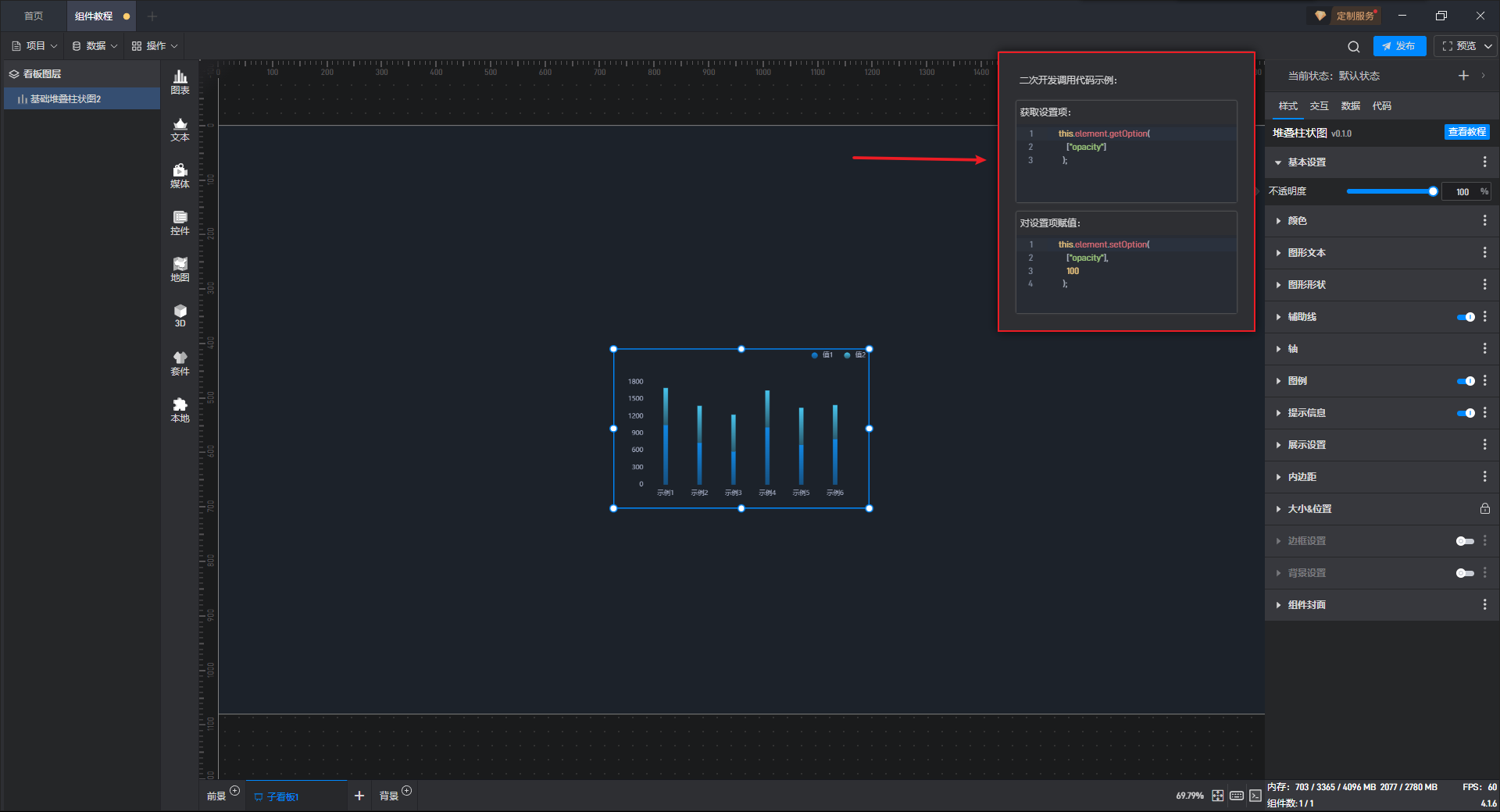The height and width of the screenshot is (812, 1500).
Task: Open the 3D components icon
Action: click(180, 315)
